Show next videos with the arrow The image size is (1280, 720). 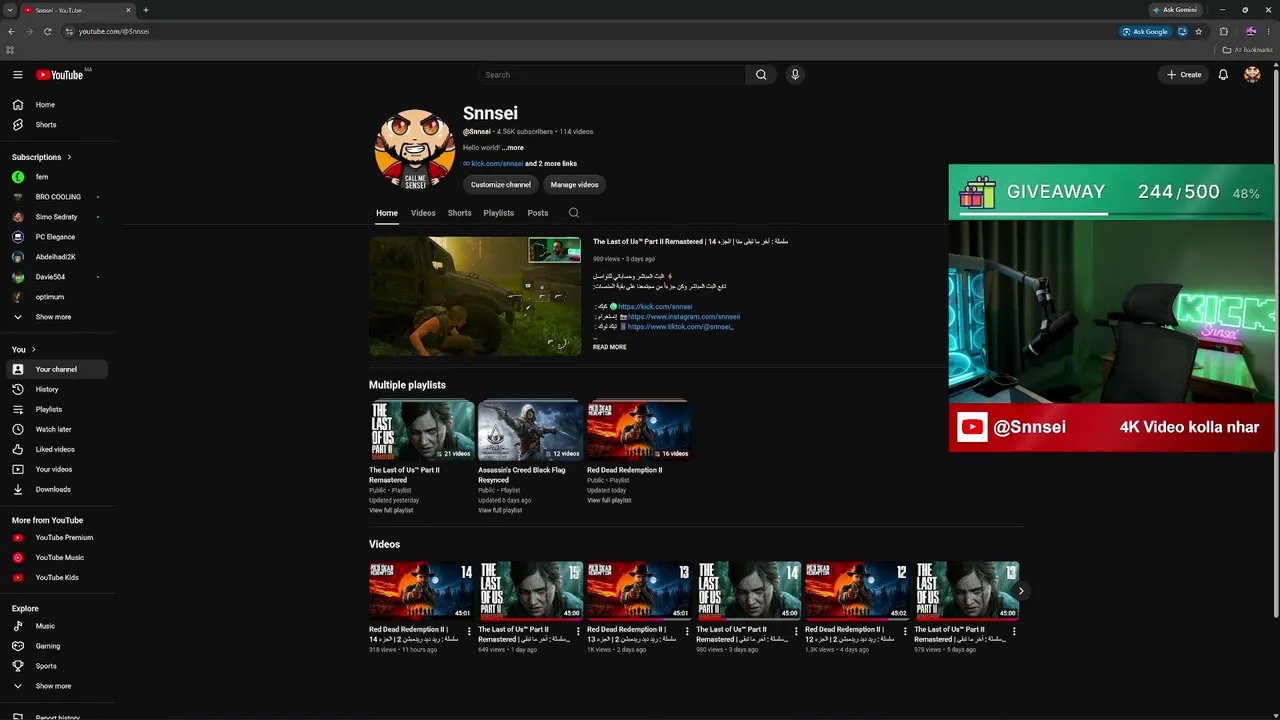[1021, 591]
